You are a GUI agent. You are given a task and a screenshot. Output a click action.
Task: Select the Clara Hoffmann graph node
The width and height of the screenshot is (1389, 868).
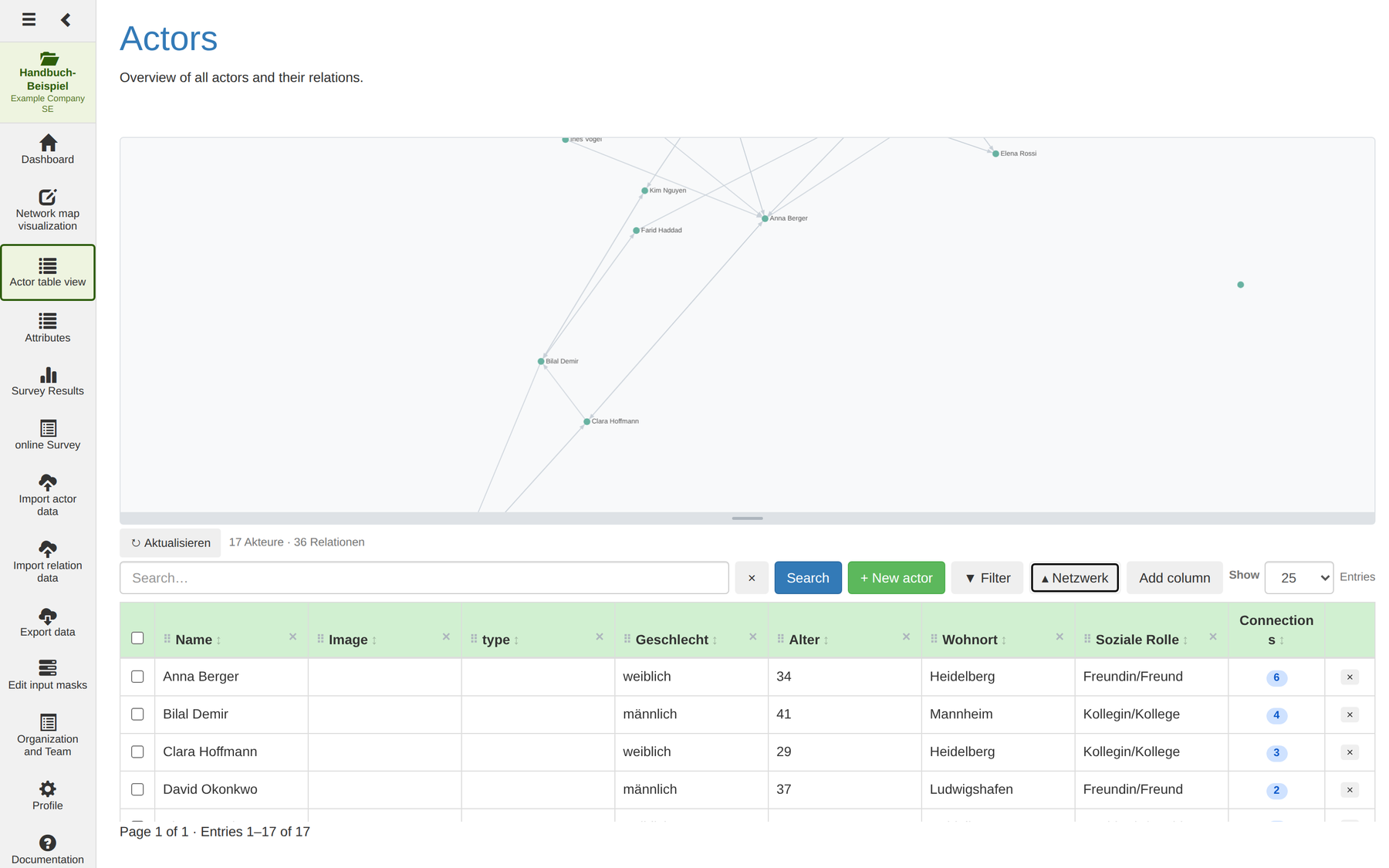click(586, 421)
